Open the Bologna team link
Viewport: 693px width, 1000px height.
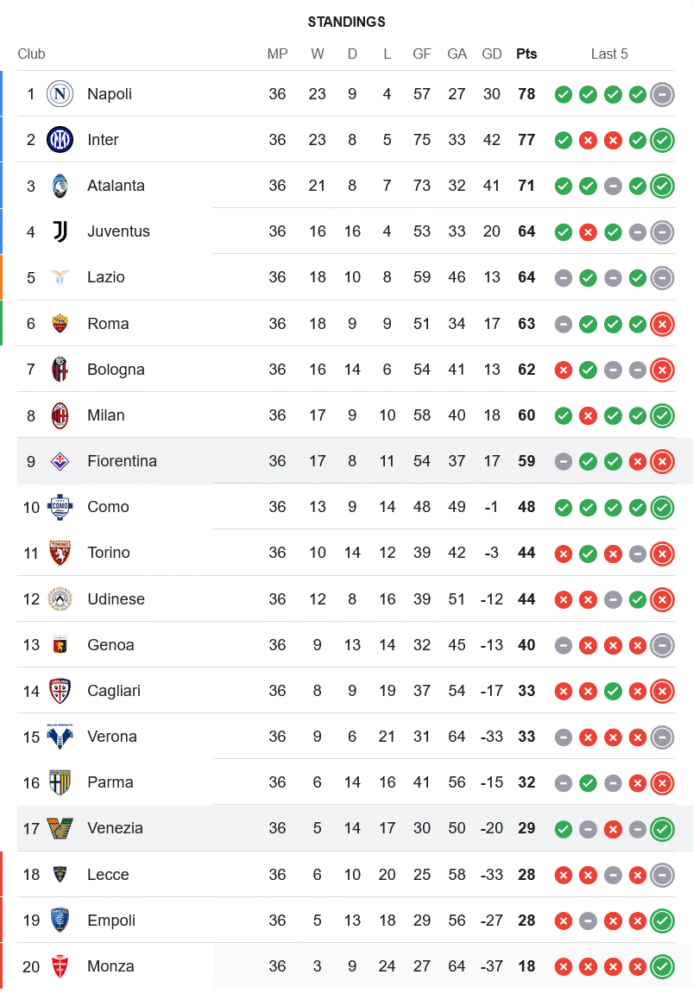(116, 370)
